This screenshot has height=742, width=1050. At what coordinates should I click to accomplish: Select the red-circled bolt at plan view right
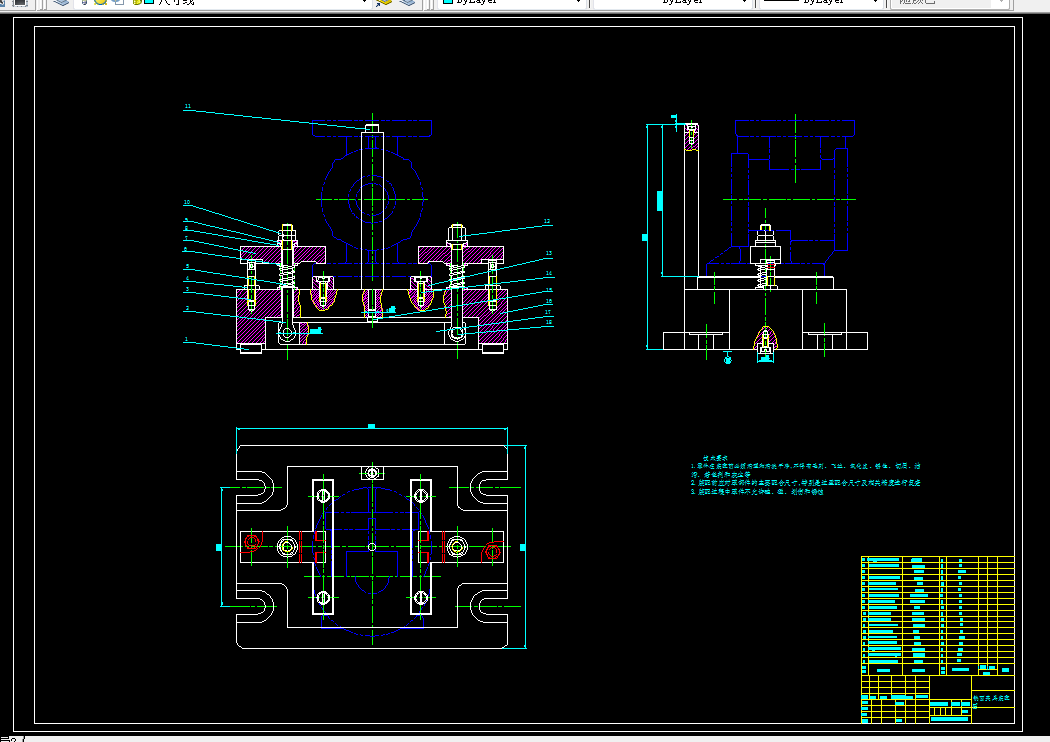[492, 551]
